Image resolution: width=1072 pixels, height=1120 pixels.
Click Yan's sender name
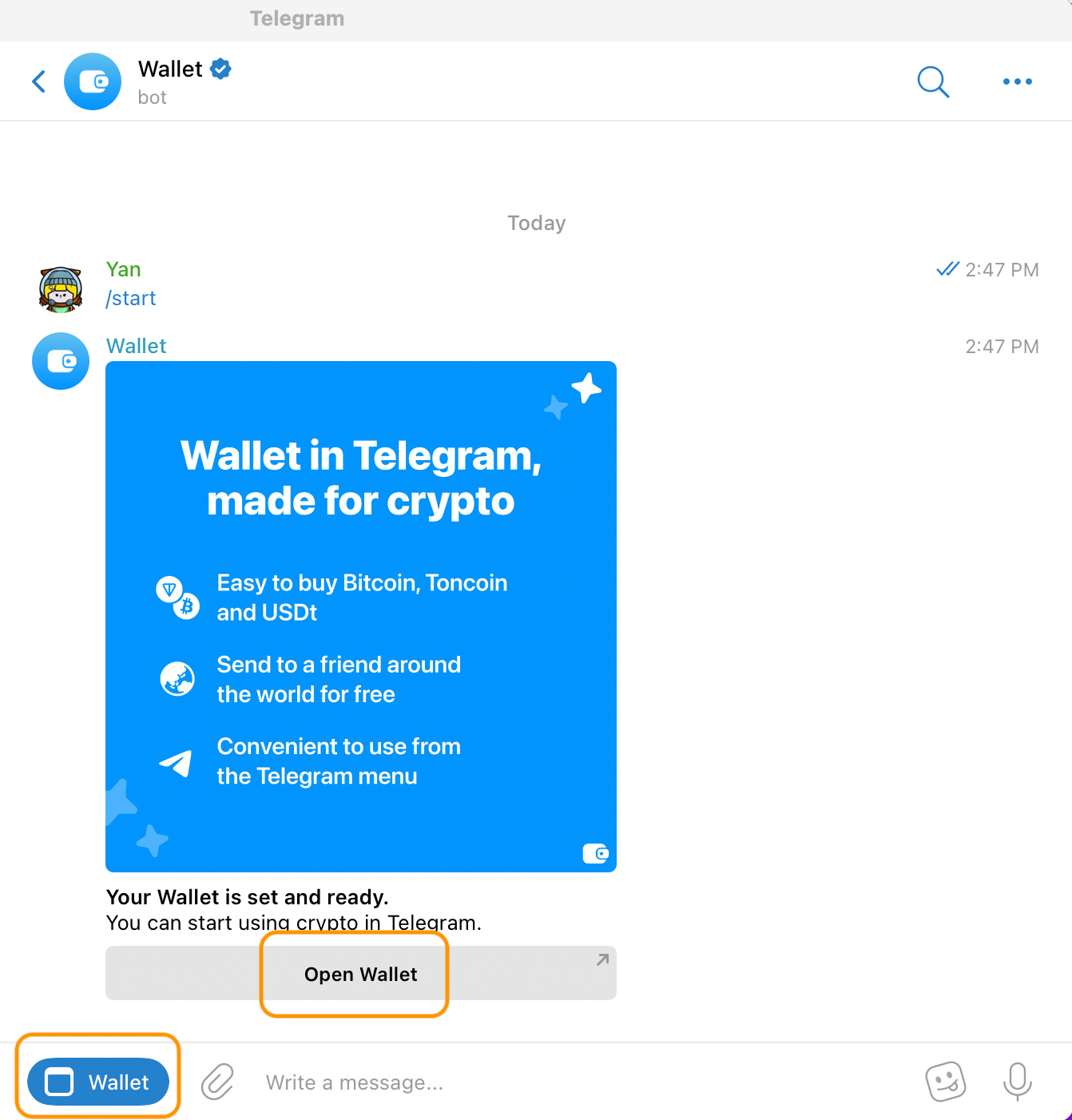(x=123, y=270)
